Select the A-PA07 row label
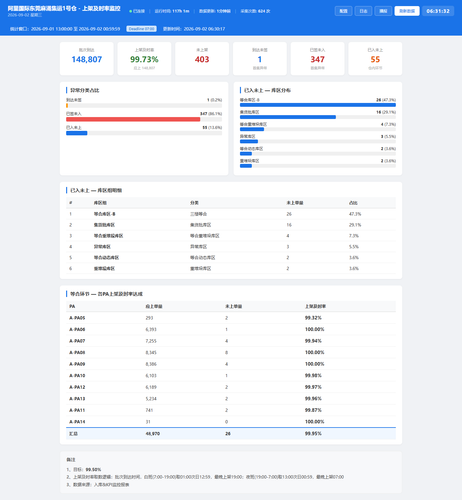This screenshot has height=500, width=462. (x=77, y=341)
